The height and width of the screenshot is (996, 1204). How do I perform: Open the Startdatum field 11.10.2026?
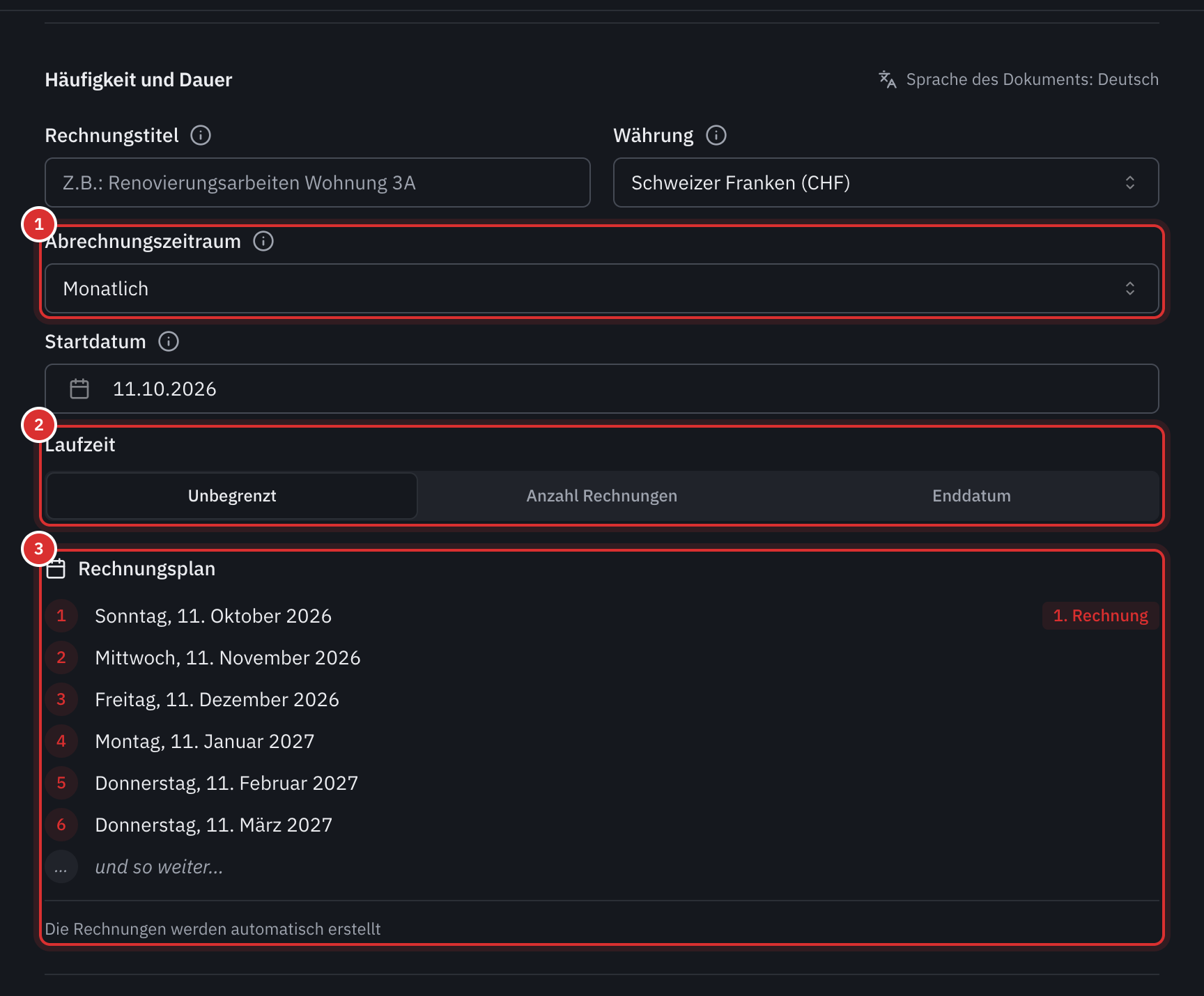tap(602, 389)
